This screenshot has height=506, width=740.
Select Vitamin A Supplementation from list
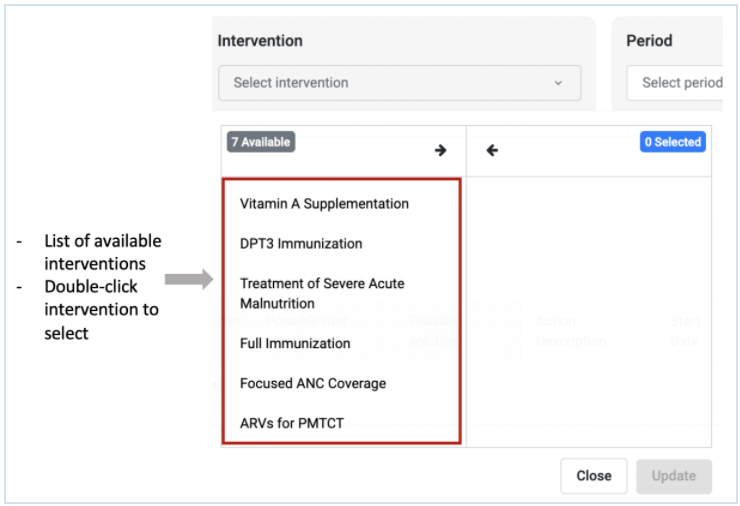[324, 203]
